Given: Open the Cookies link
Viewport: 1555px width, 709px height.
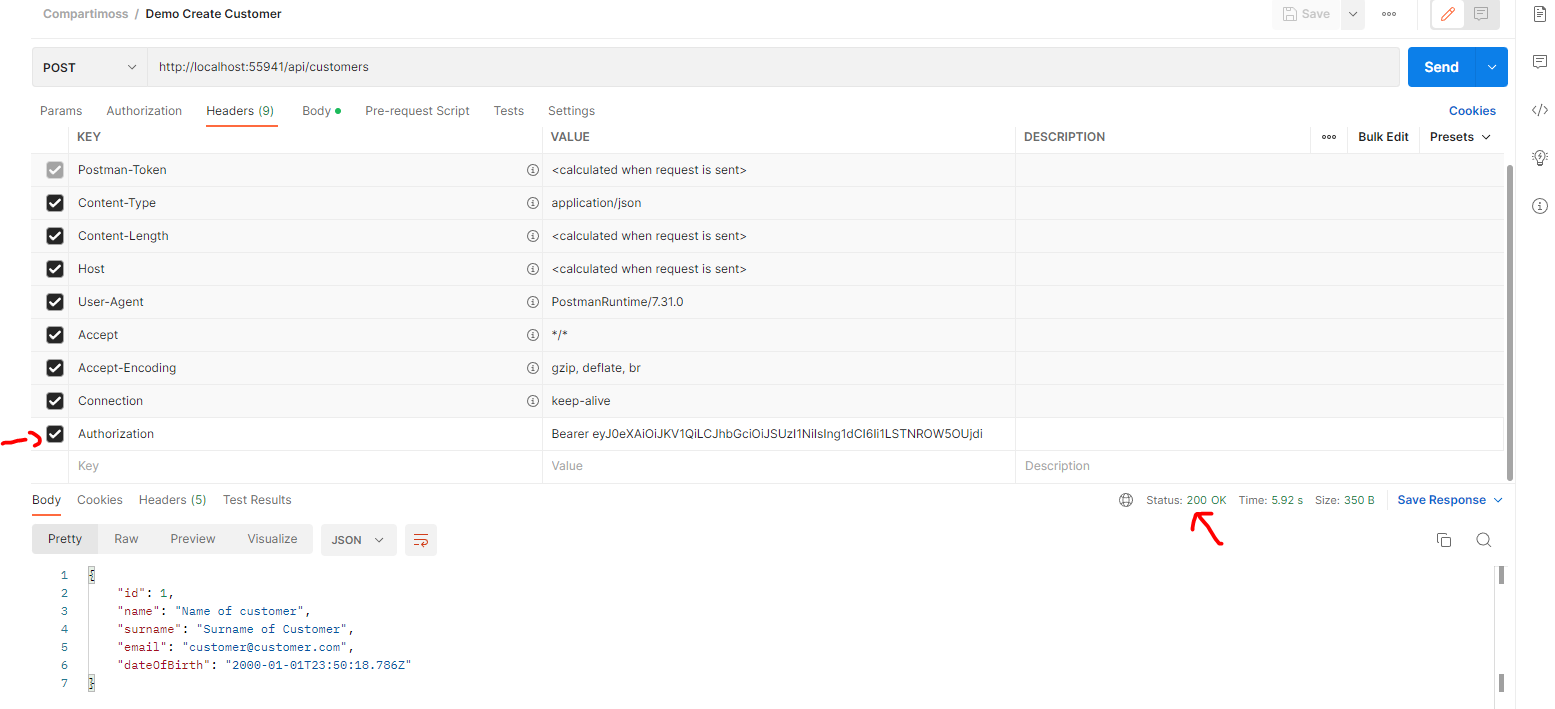Looking at the screenshot, I should (1472, 111).
